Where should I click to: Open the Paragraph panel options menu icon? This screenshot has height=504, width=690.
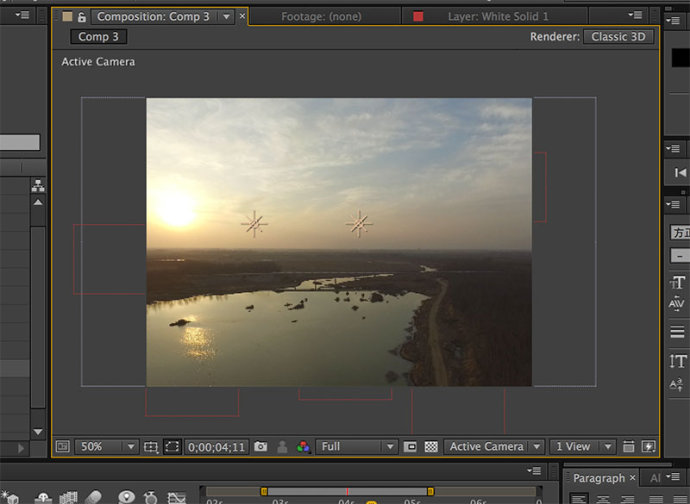(x=673, y=477)
